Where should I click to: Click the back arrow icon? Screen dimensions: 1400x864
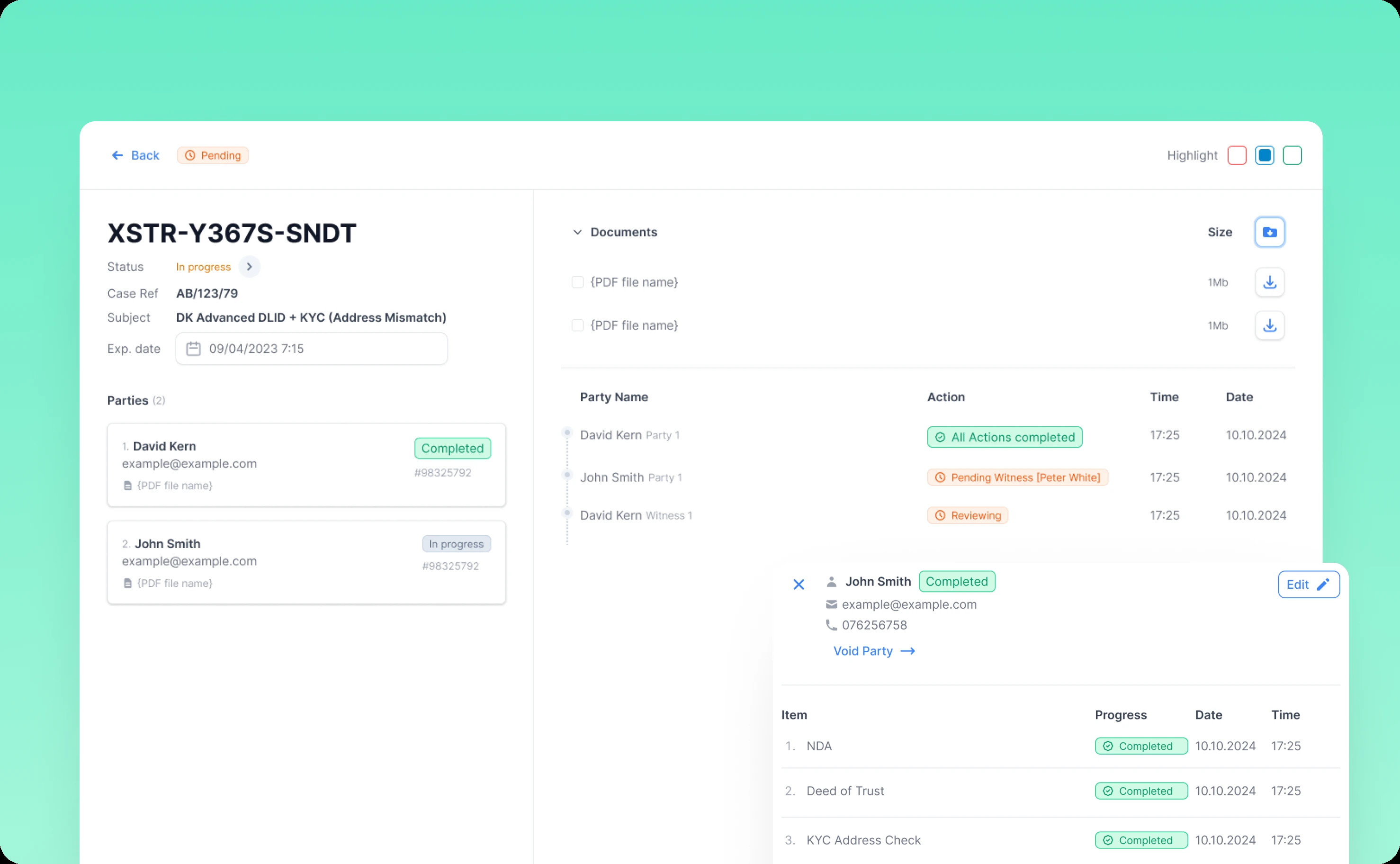point(117,155)
